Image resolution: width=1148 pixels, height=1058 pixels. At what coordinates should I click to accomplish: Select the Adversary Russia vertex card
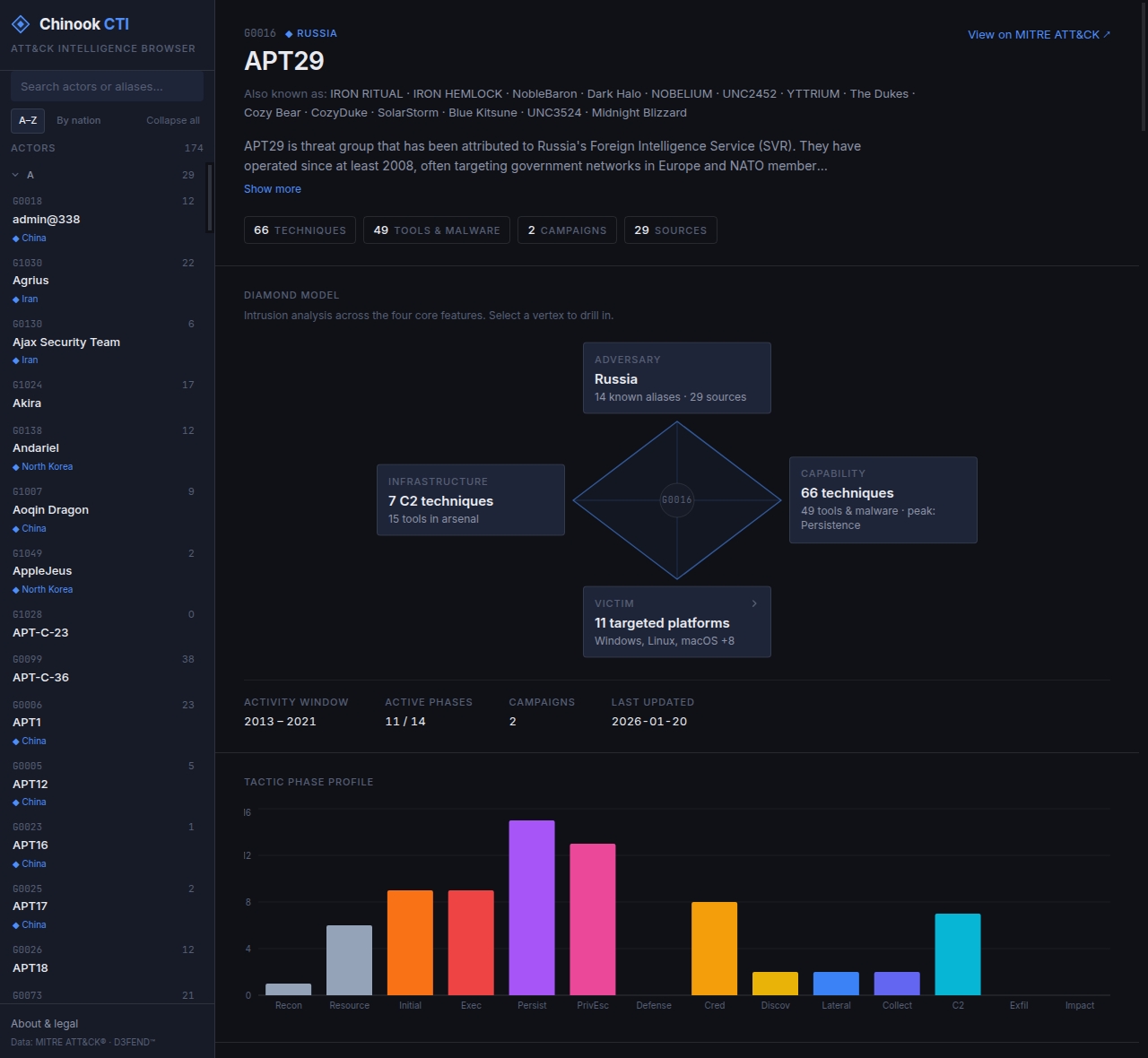[x=677, y=377]
